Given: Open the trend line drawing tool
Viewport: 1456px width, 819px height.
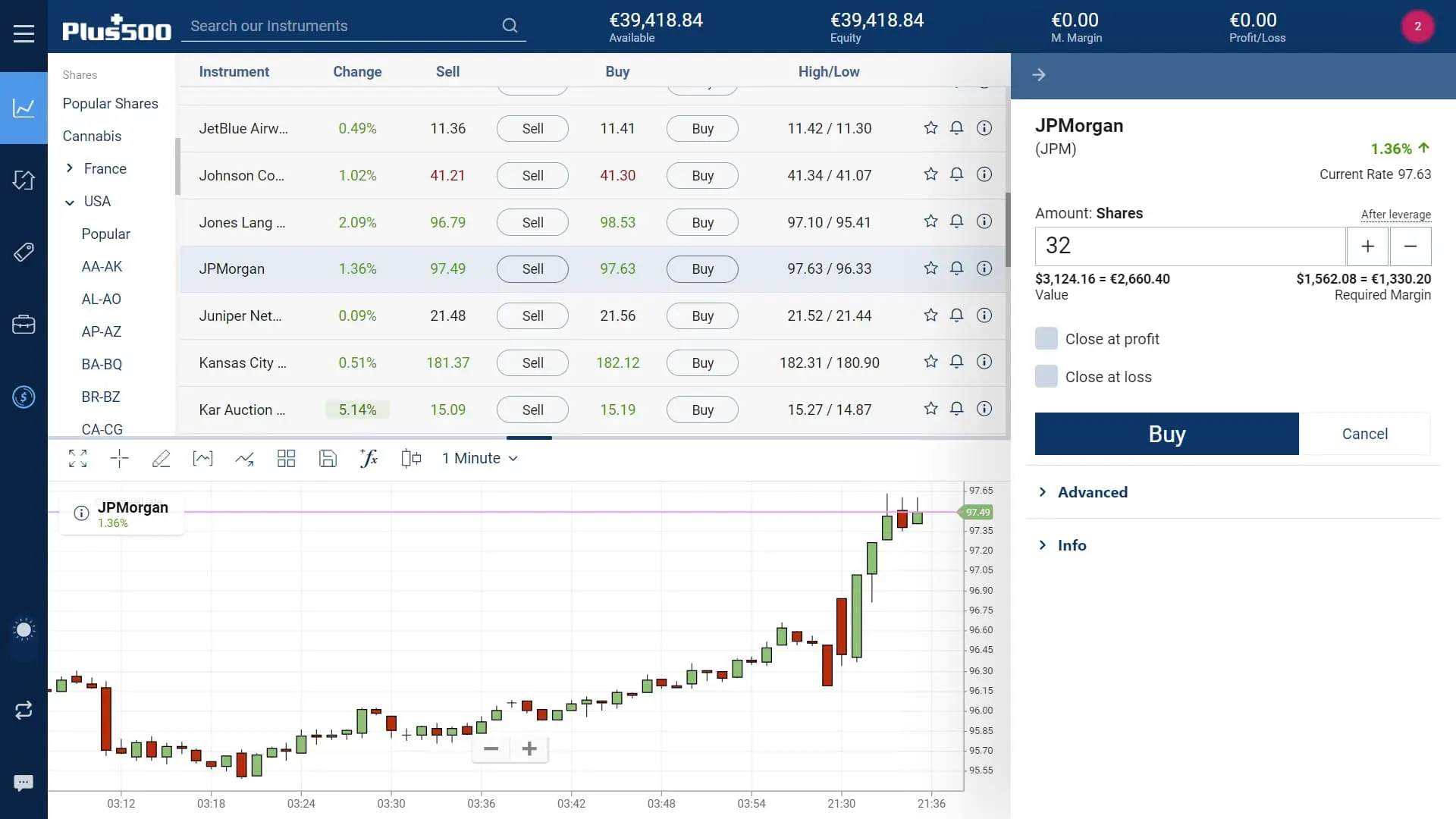Looking at the screenshot, I should [244, 458].
